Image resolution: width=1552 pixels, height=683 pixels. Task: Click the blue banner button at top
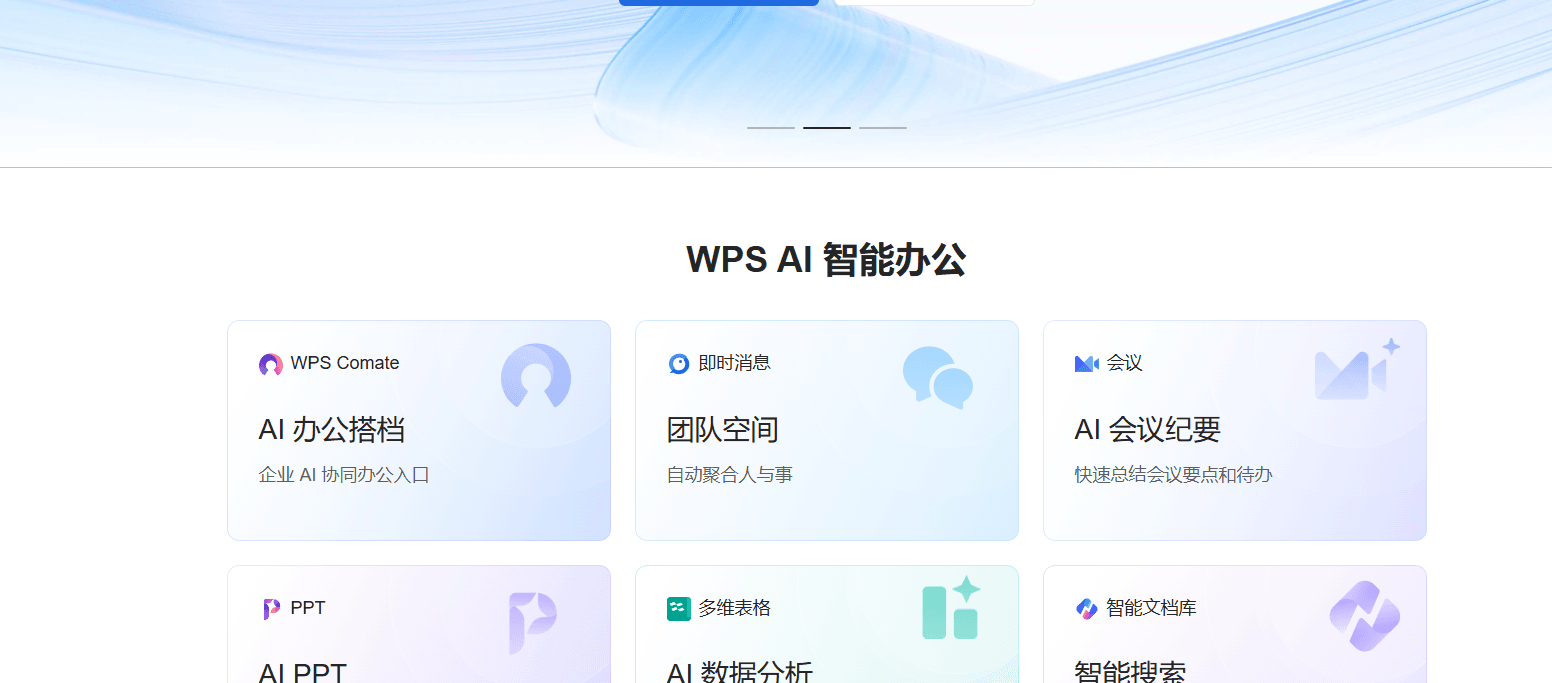click(x=719, y=2)
